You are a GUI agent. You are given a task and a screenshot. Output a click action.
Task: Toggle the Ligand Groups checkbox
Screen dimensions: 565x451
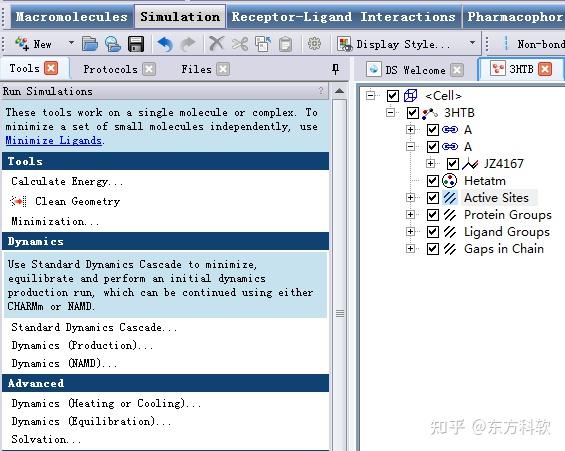(433, 232)
